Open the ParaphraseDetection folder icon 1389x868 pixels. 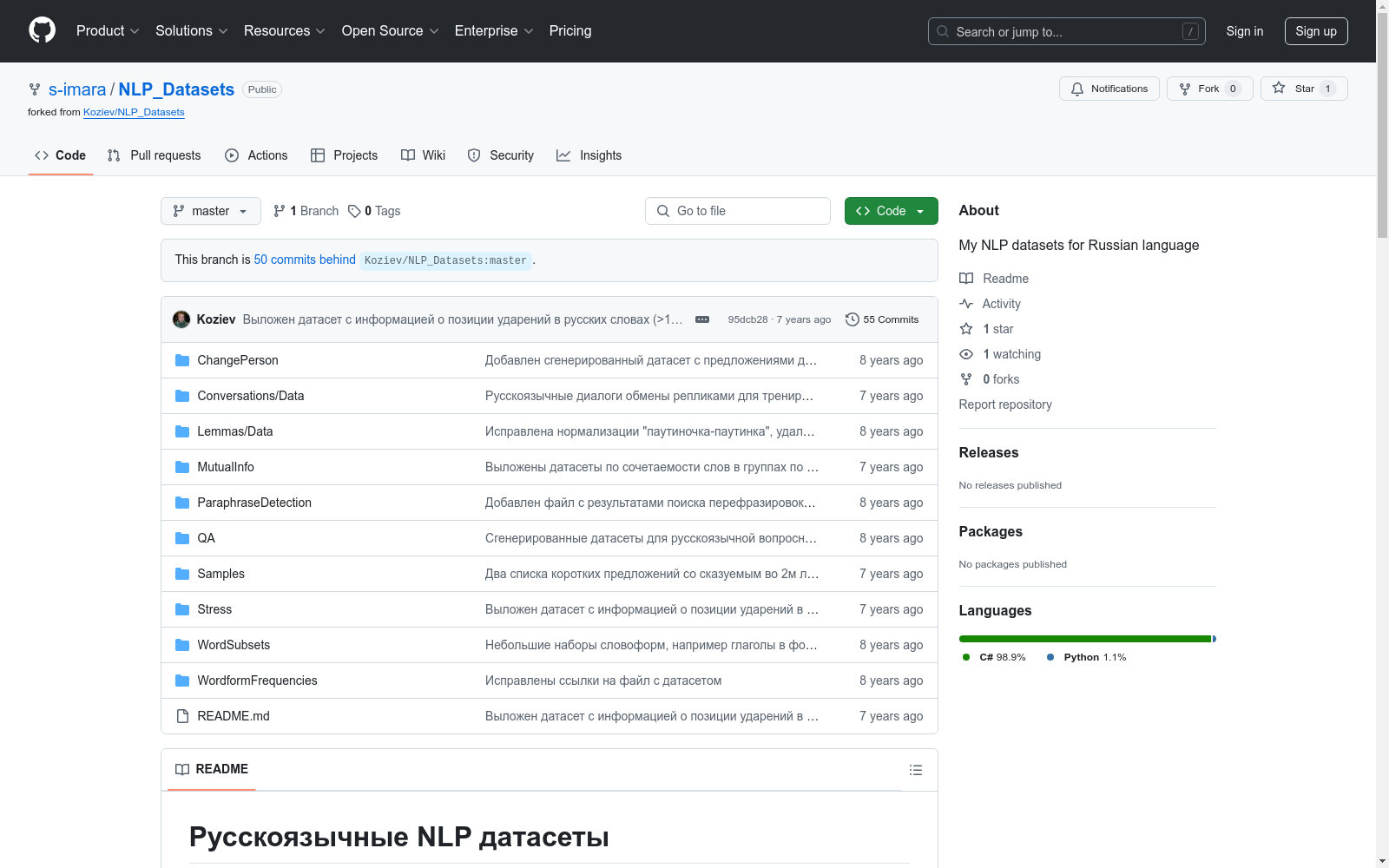coord(182,503)
